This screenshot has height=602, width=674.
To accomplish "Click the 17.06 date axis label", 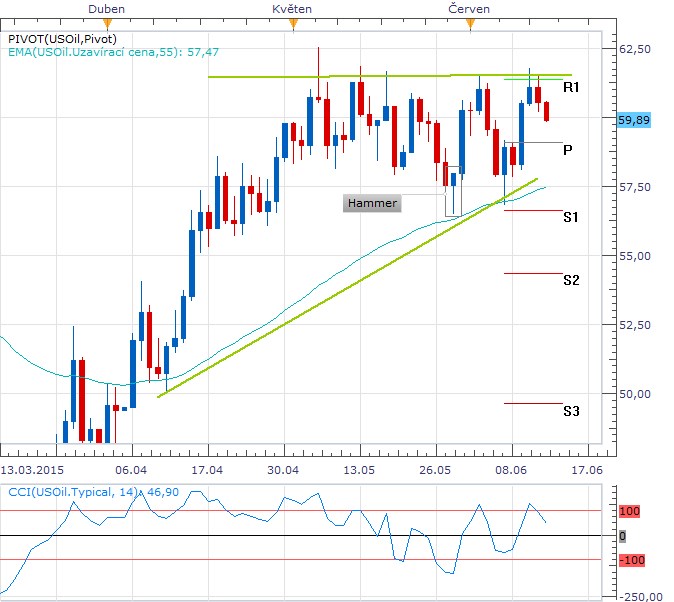I will [587, 470].
